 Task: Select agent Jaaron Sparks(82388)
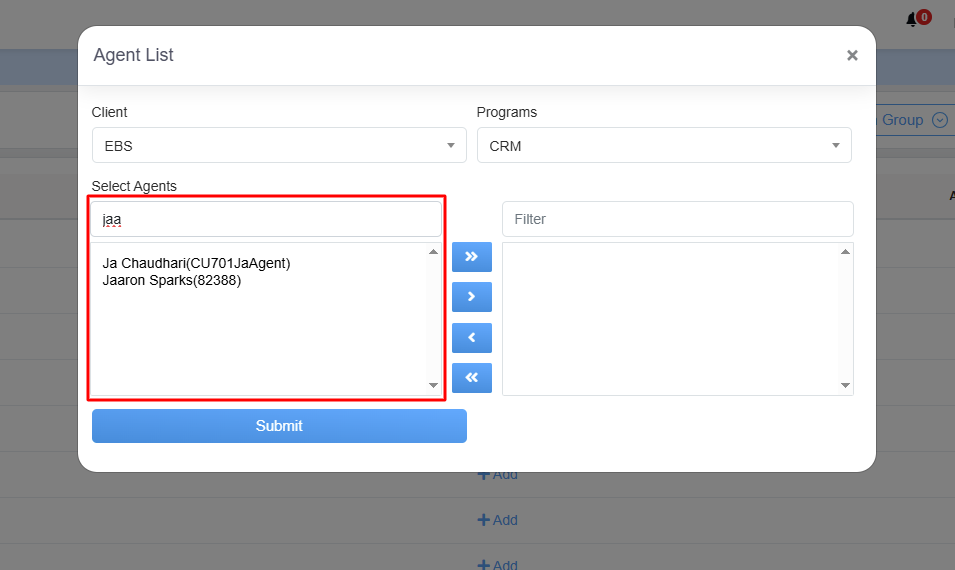(x=172, y=280)
